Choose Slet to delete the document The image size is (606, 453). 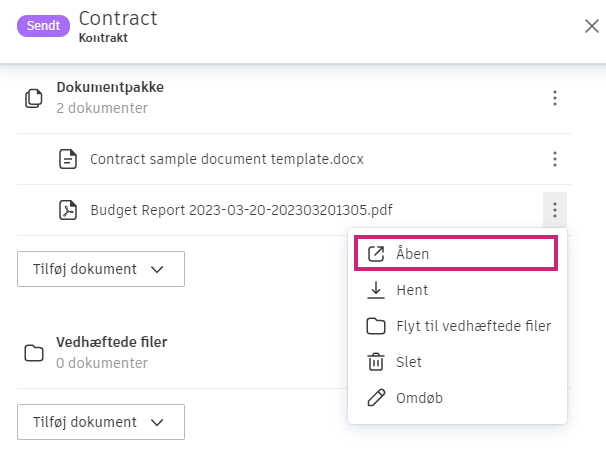pyautogui.click(x=409, y=362)
